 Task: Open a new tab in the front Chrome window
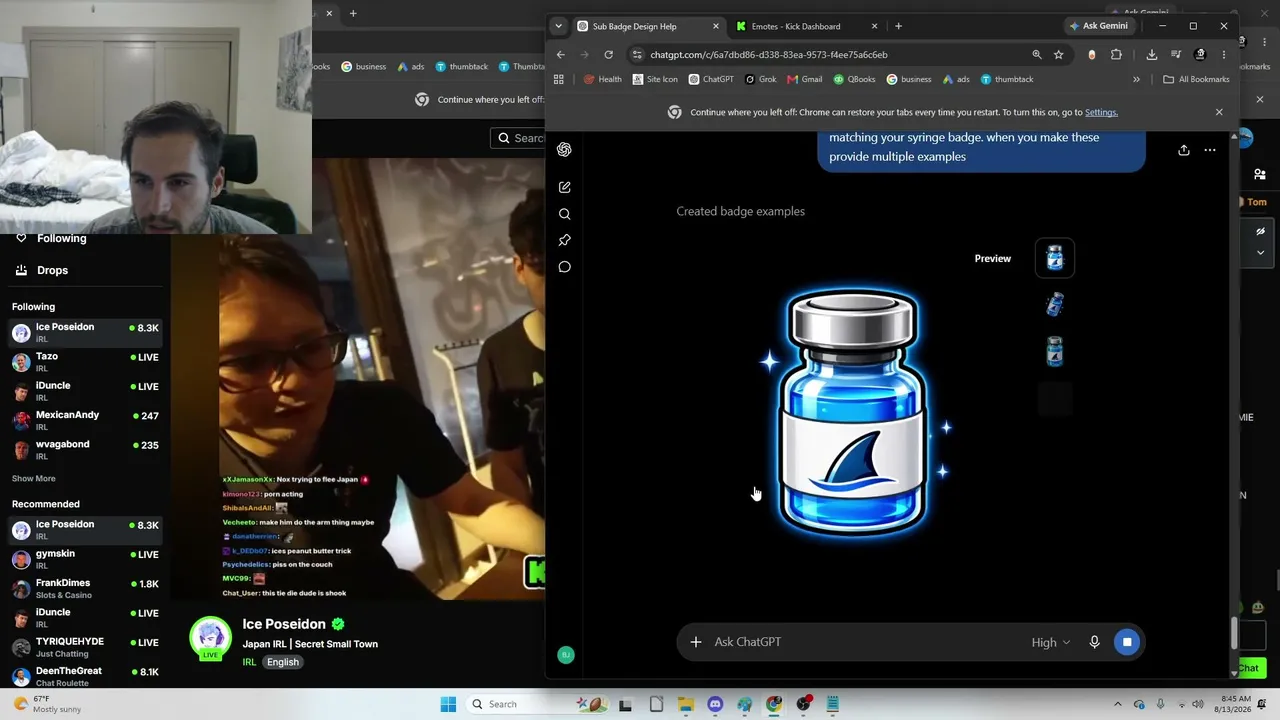(x=898, y=26)
